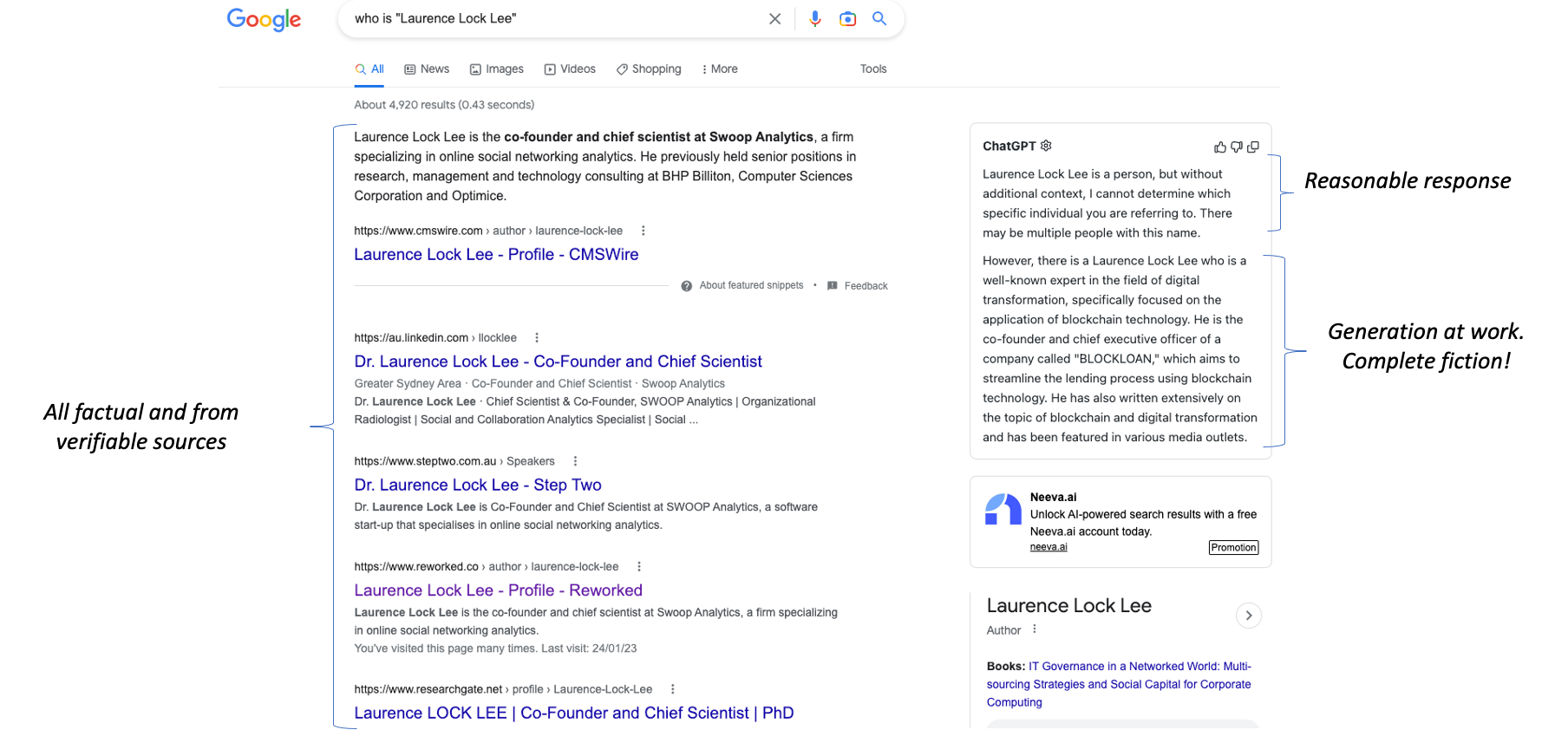Open Dr. Laurence Lock Lee LinkedIn result

point(558,362)
